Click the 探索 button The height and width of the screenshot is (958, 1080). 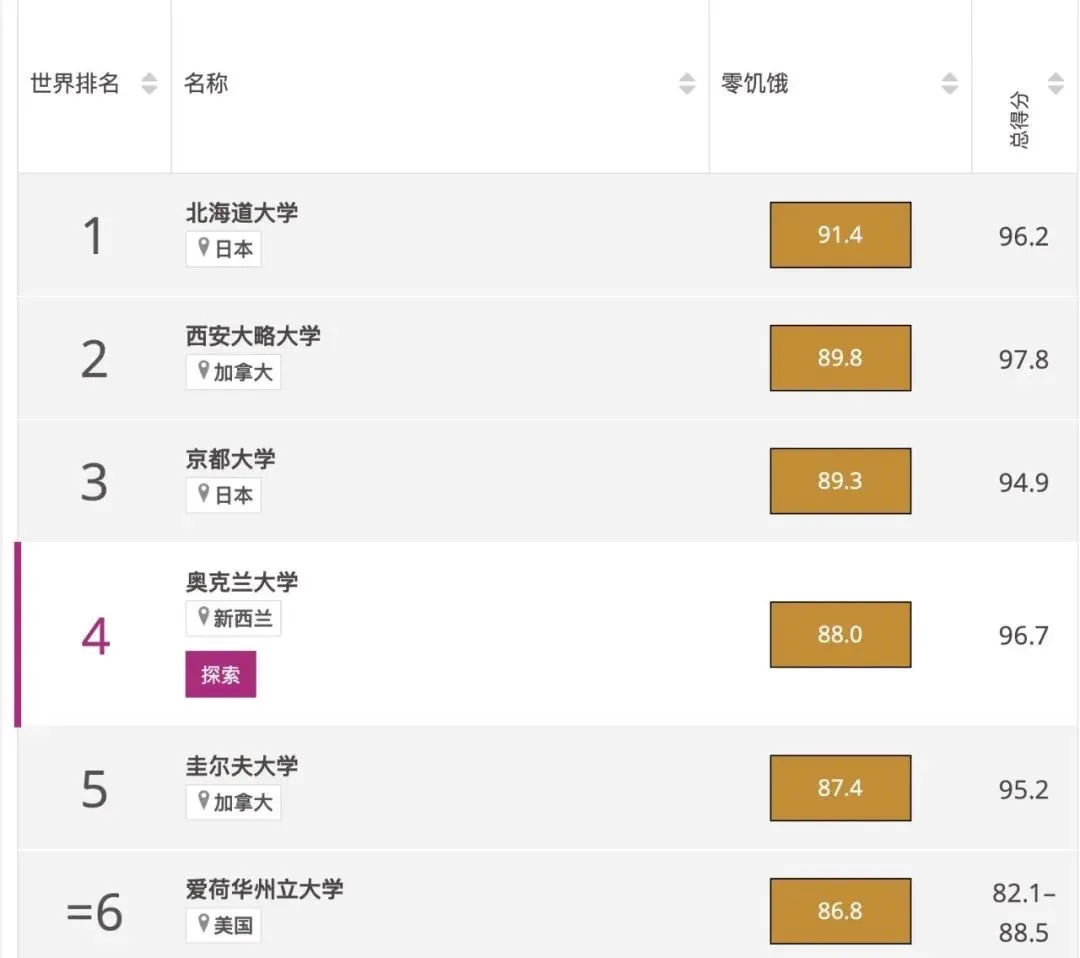(220, 674)
